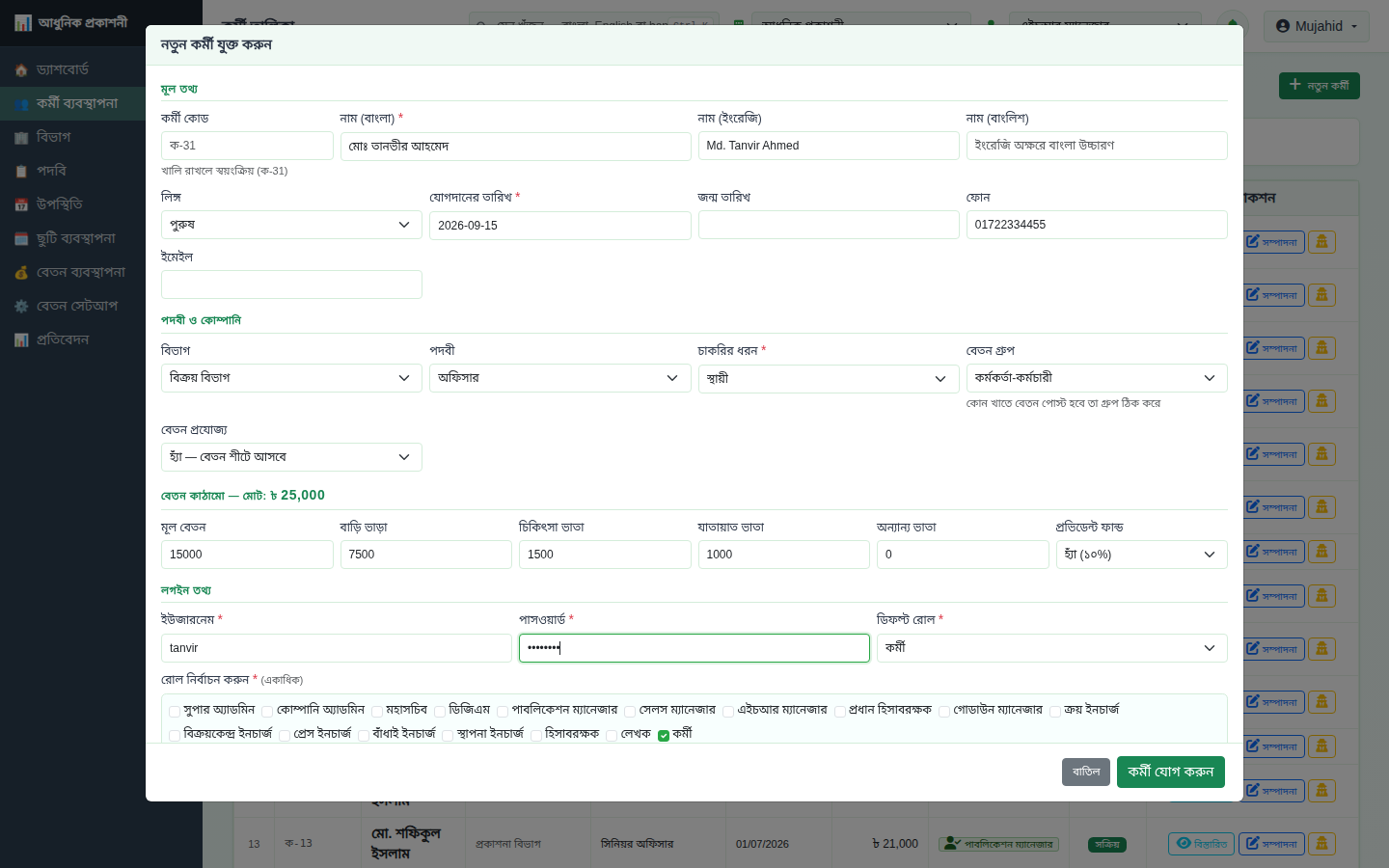Image resolution: width=1389 pixels, height=868 pixels.
Task: Click the জন্ম তারিখ date field
Action: coord(829,225)
